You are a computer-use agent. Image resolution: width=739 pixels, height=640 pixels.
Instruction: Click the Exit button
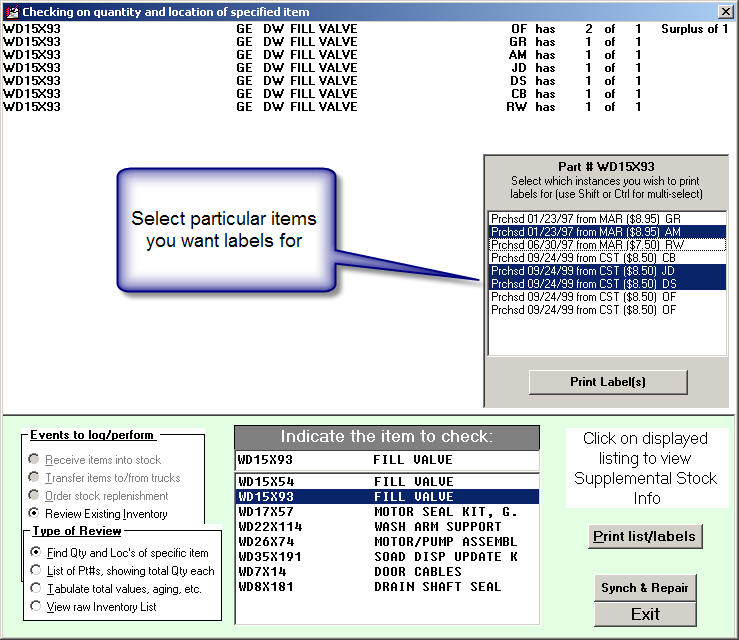coord(645,614)
